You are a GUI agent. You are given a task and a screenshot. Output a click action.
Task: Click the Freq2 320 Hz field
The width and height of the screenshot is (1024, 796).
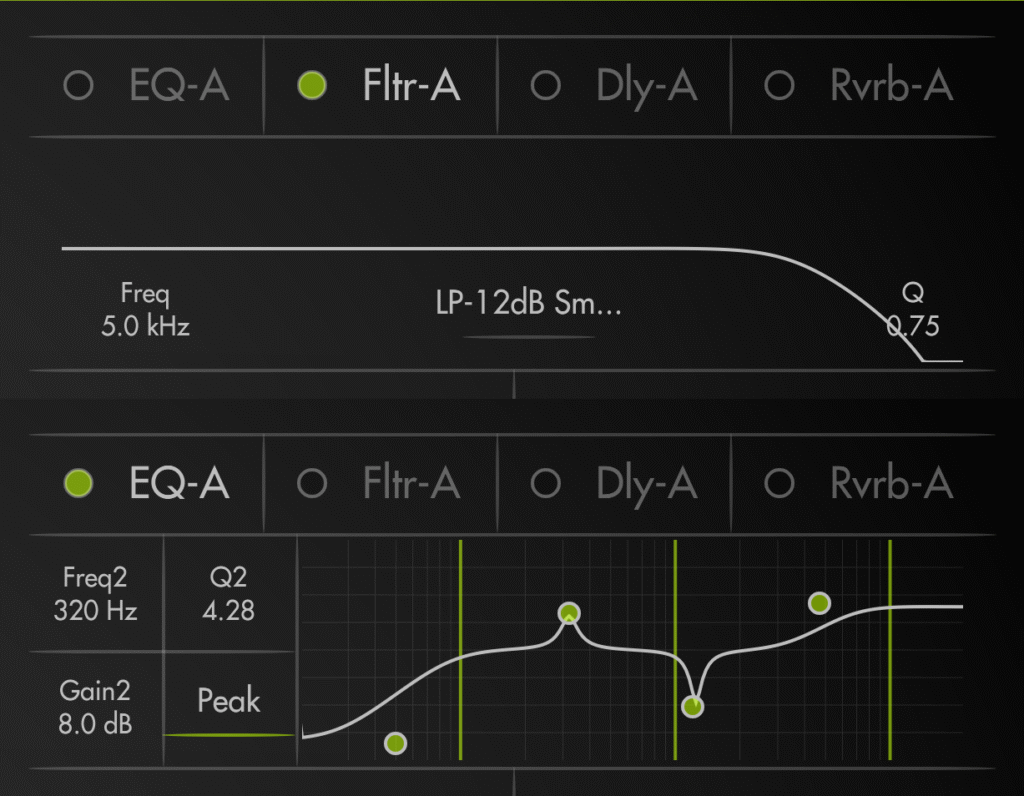pyautogui.click(x=96, y=594)
